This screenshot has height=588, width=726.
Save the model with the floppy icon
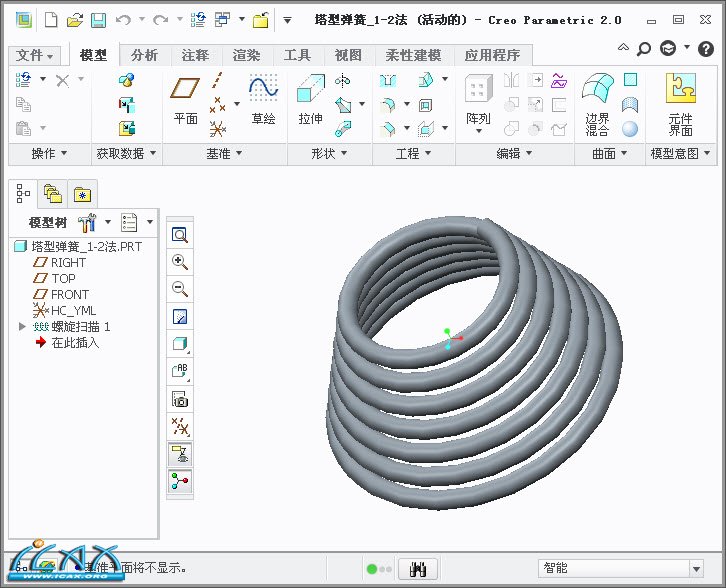tap(98, 20)
